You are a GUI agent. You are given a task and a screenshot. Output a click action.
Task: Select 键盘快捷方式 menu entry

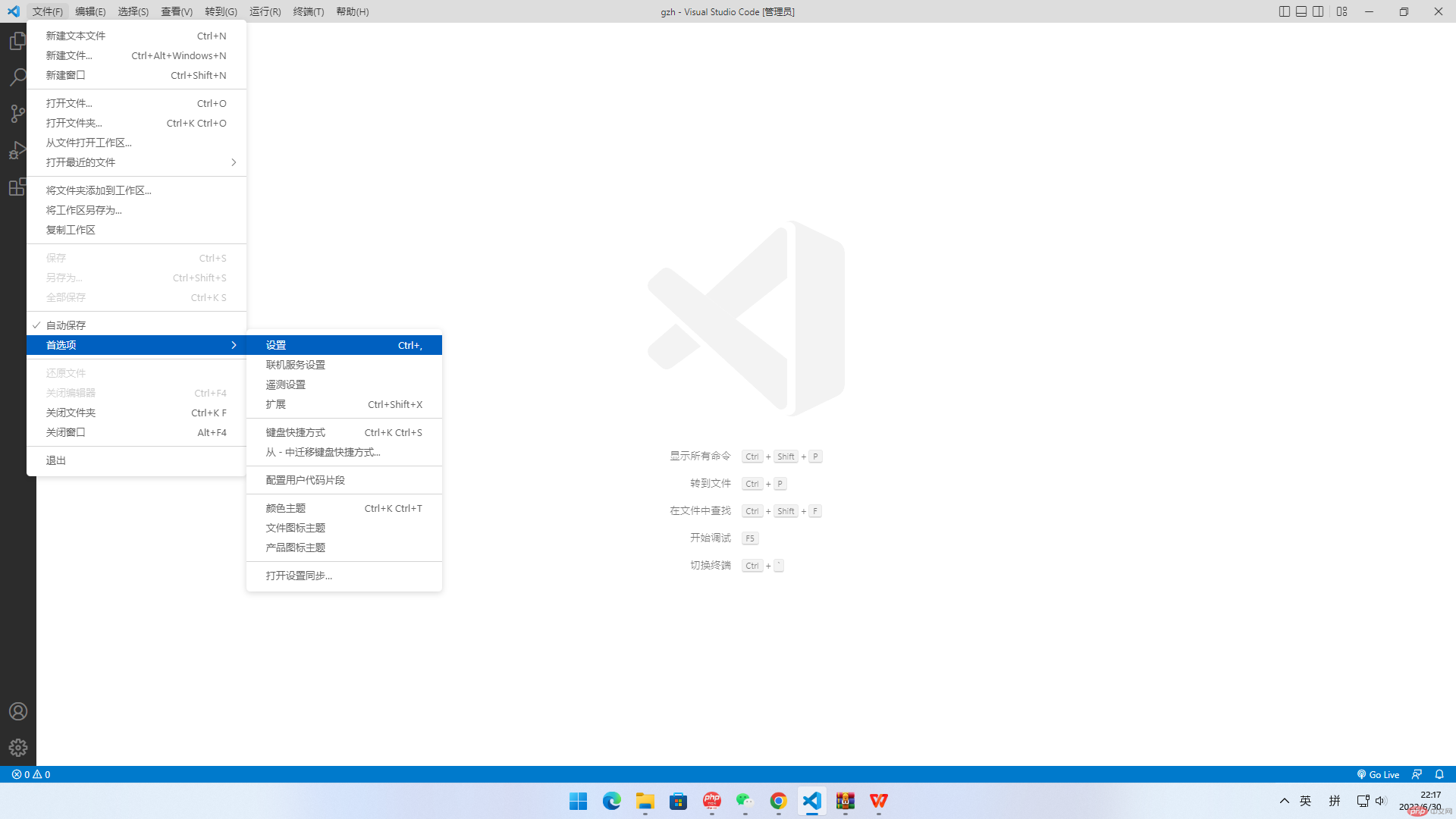(344, 432)
